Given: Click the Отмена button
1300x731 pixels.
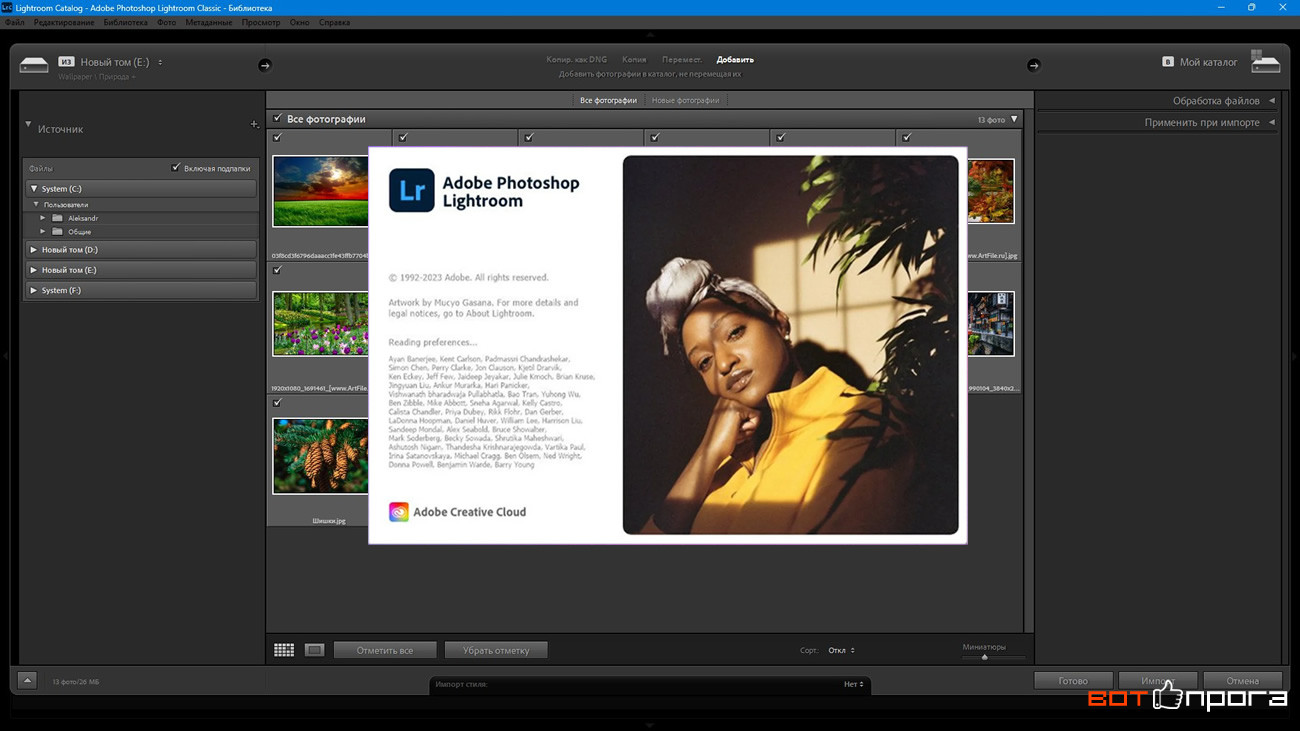Looking at the screenshot, I should (x=1243, y=681).
